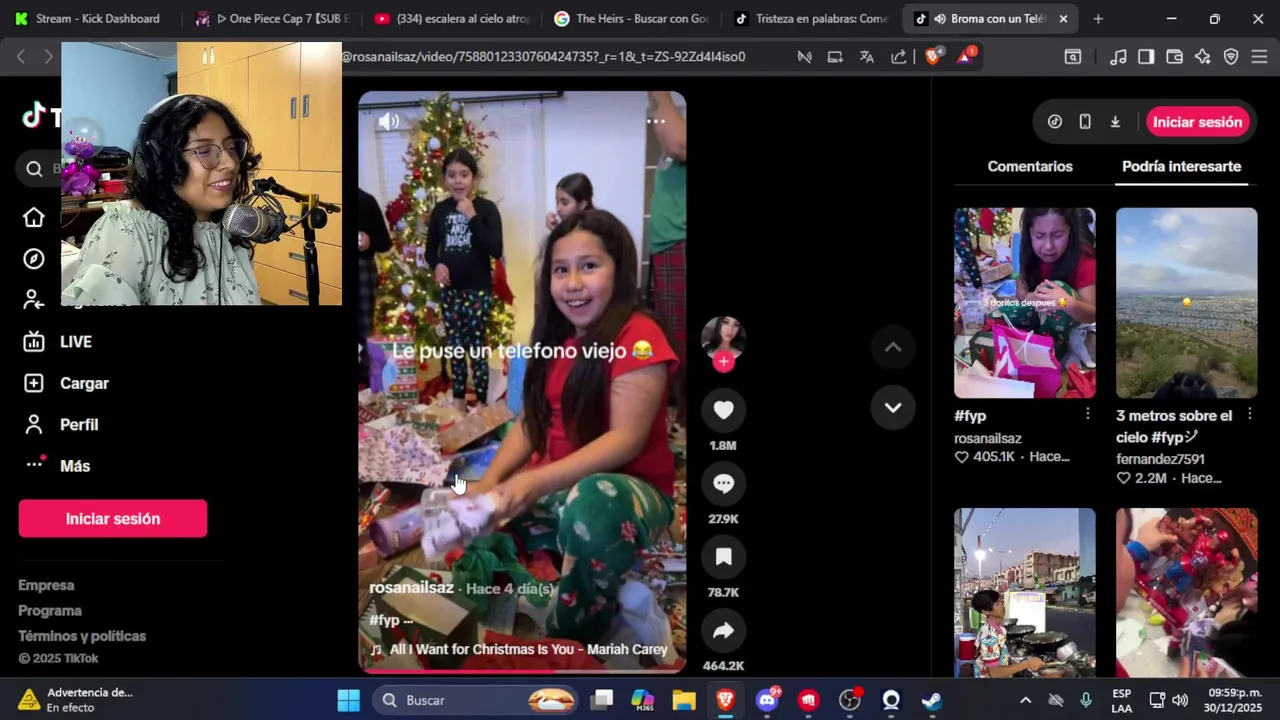The height and width of the screenshot is (720, 1280).
Task: Click the install app screen icon in address bar
Action: 835,57
